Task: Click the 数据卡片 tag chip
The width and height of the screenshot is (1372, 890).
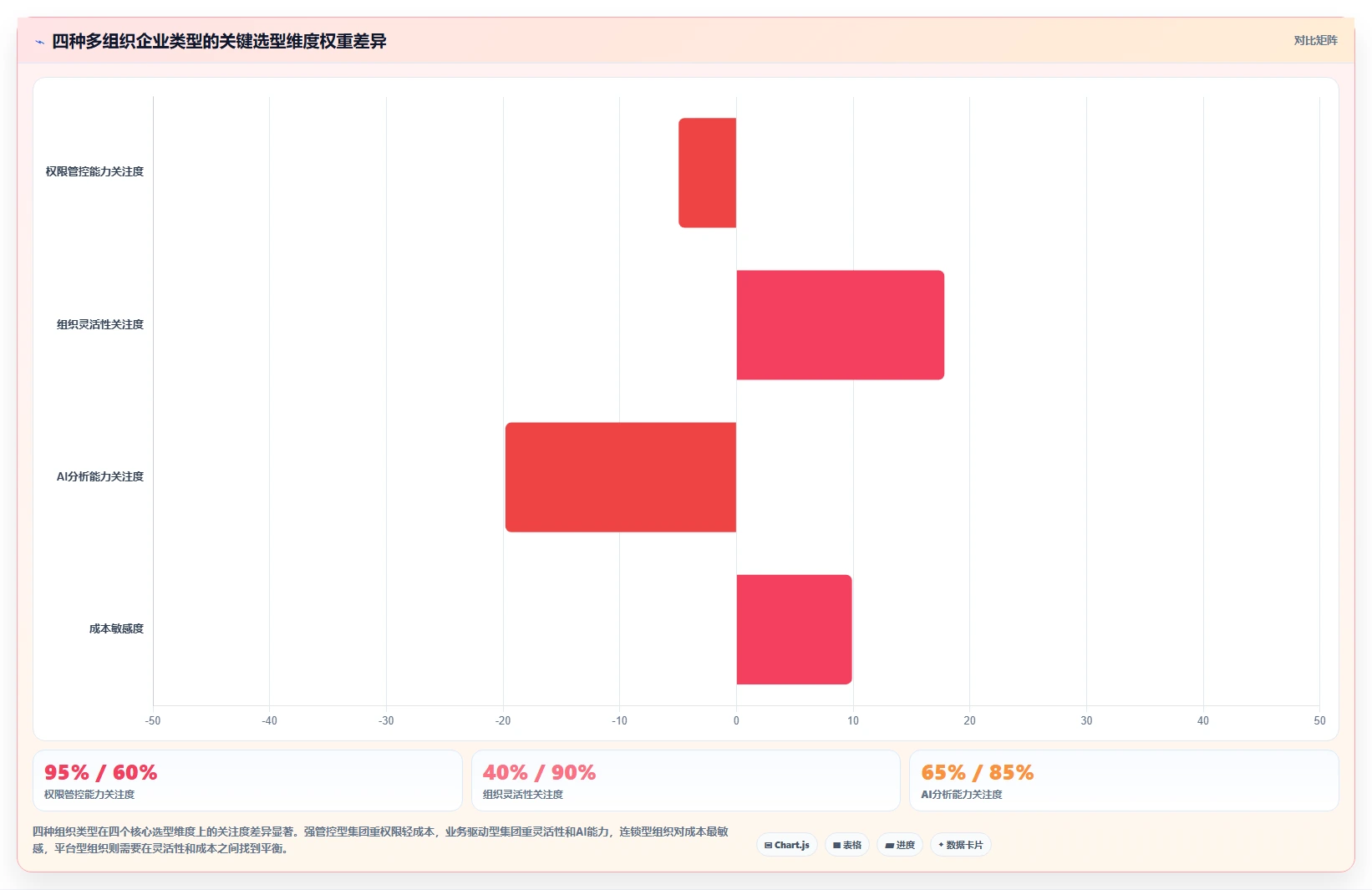Action: pos(961,845)
